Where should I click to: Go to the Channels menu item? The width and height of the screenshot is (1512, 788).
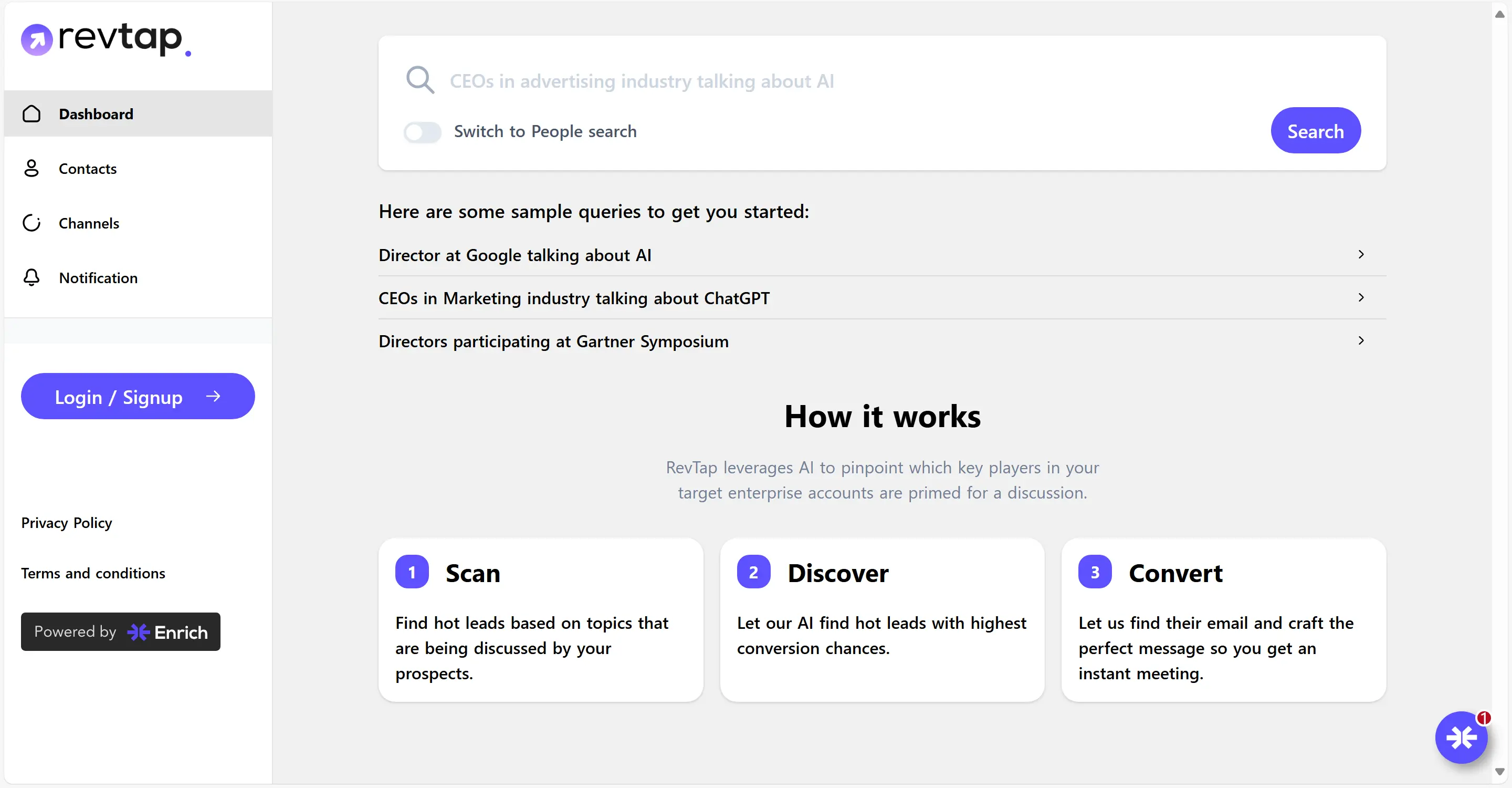[89, 223]
